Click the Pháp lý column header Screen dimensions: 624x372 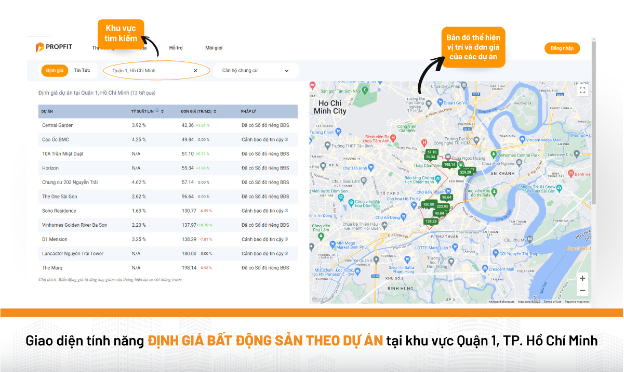tap(248, 111)
